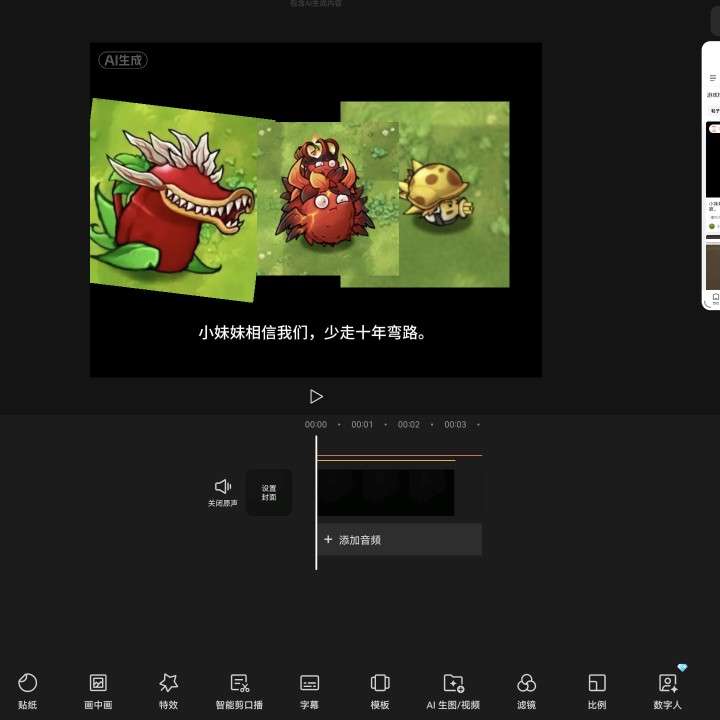Click the red chomper plant image in preview
Image resolution: width=720 pixels, height=720 pixels.
(172, 200)
